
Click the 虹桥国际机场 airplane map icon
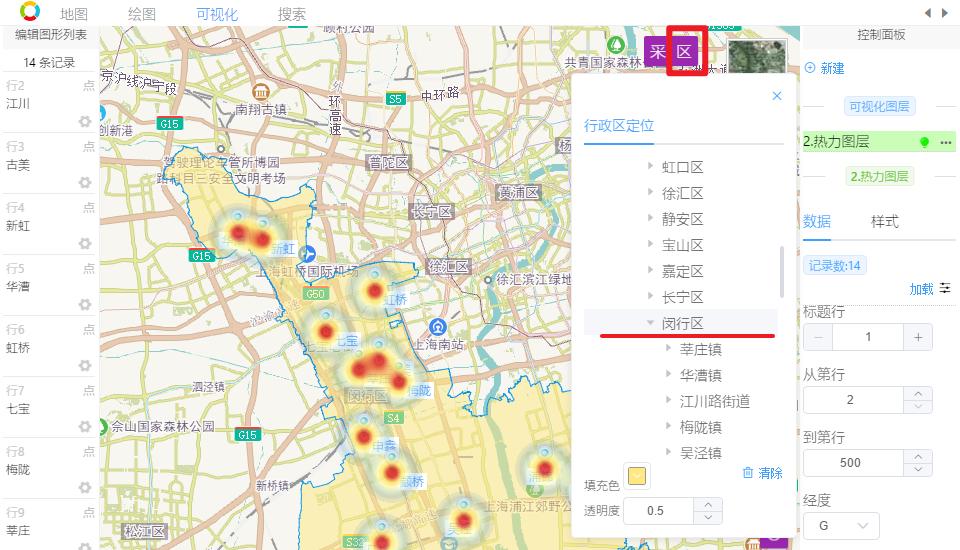[308, 253]
